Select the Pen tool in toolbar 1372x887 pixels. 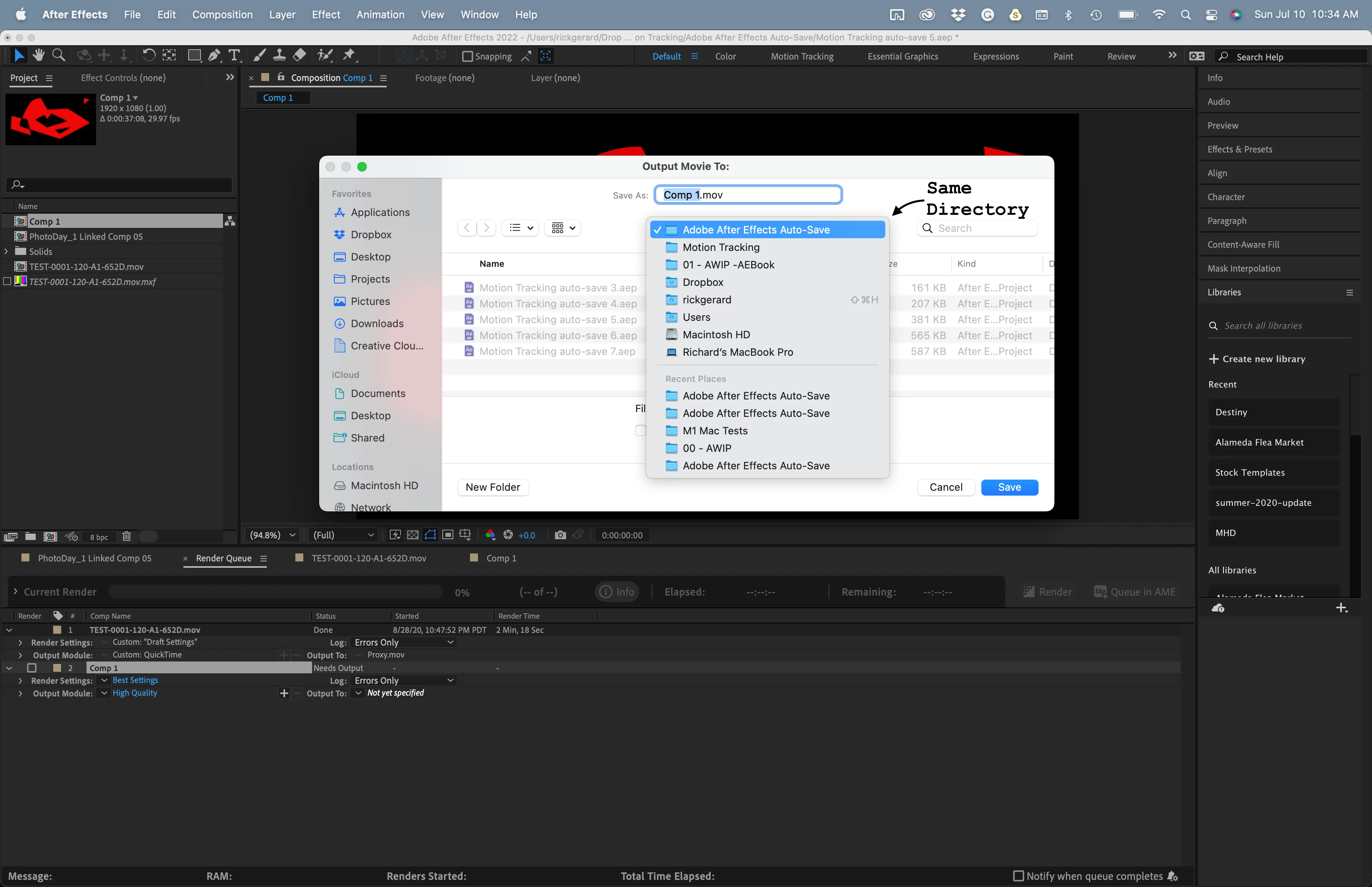coord(214,56)
